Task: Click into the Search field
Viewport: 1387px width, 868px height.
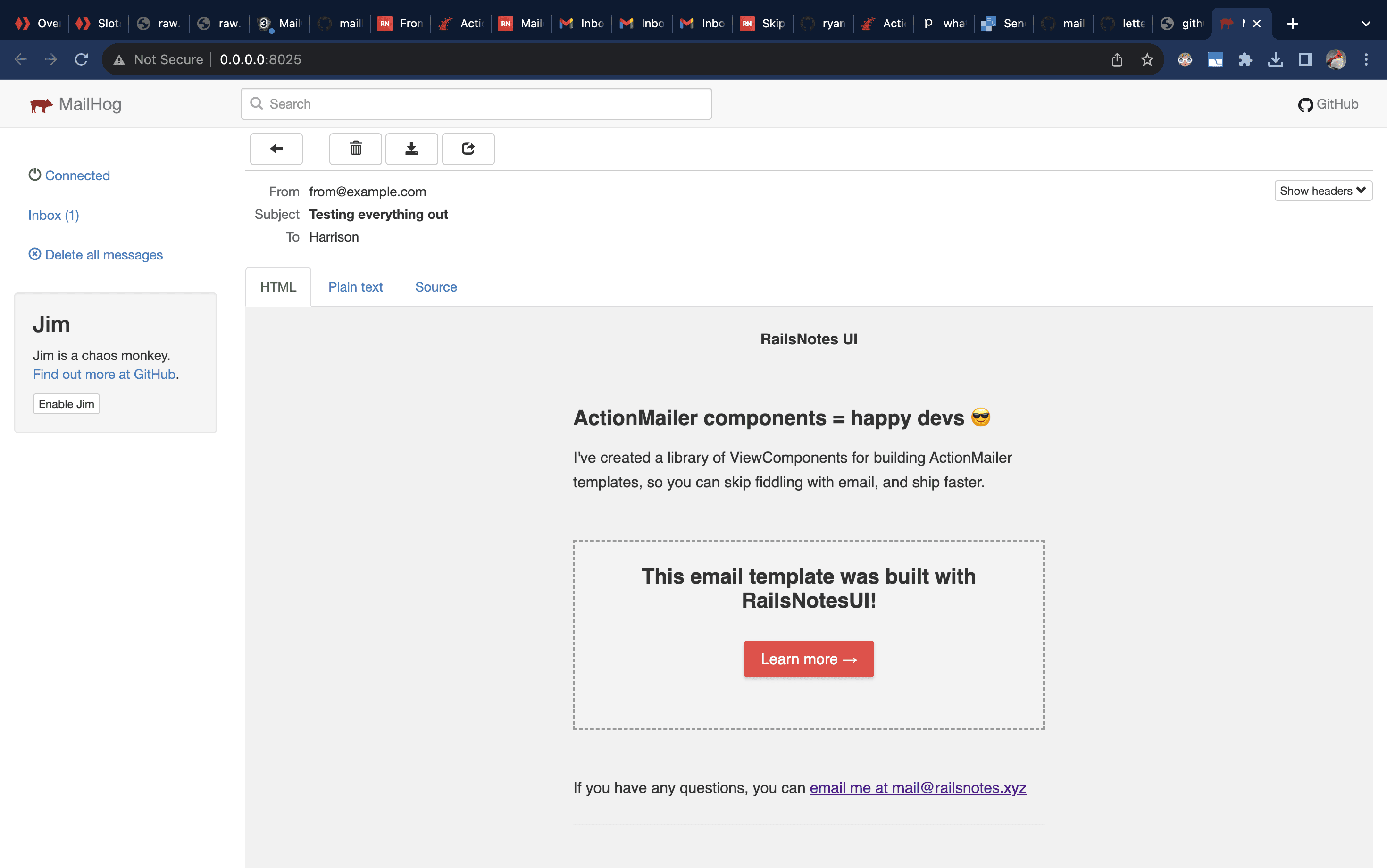Action: tap(476, 104)
